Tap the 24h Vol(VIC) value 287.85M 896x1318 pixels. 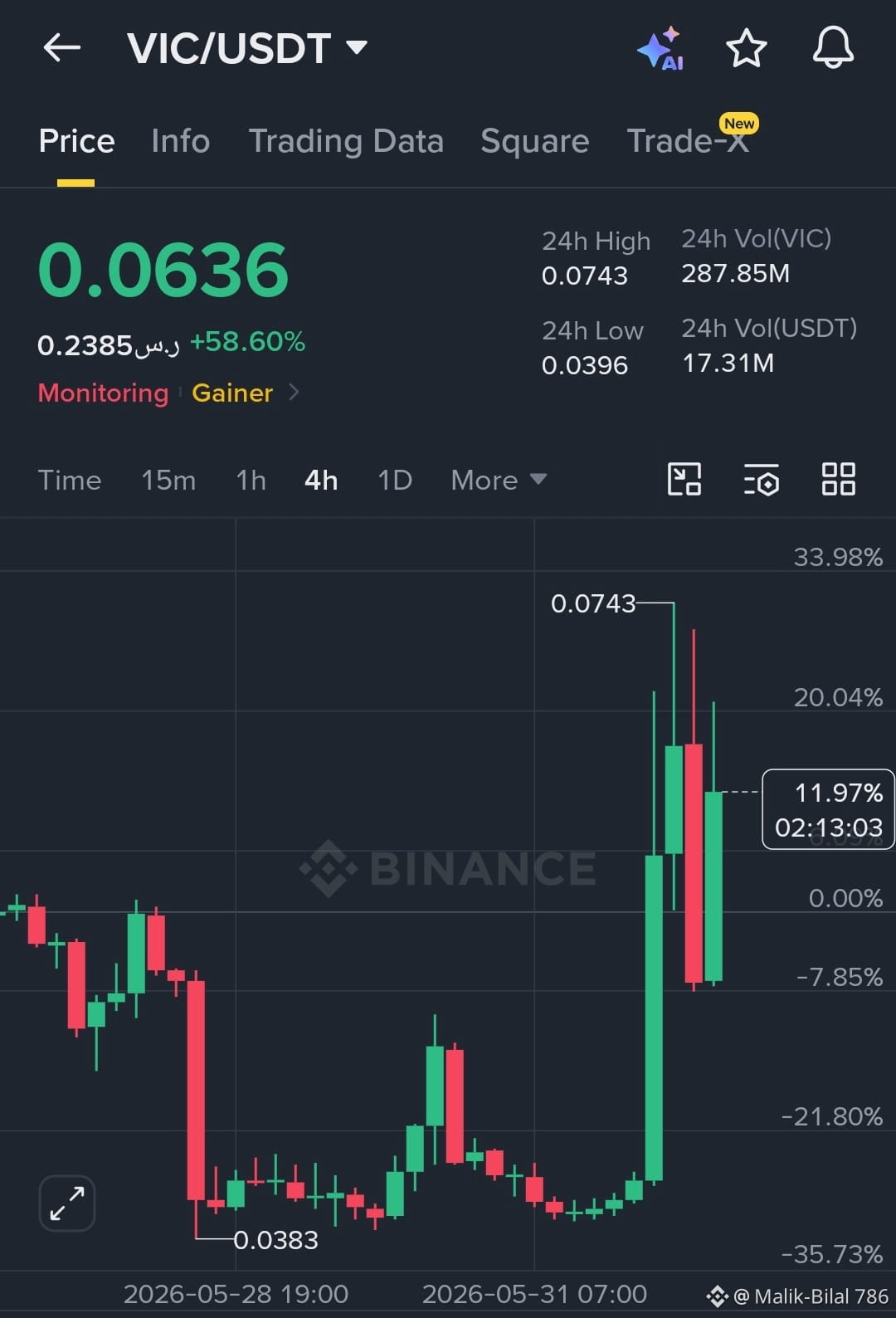[x=736, y=273]
